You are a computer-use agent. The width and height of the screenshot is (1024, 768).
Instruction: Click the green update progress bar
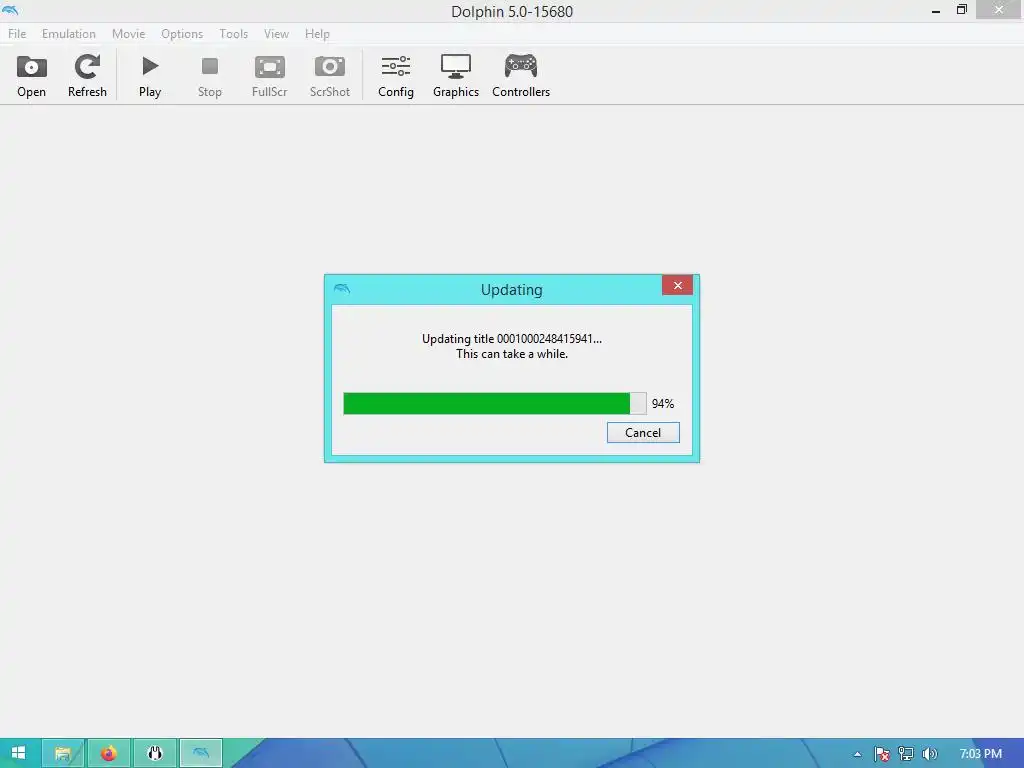click(x=494, y=404)
